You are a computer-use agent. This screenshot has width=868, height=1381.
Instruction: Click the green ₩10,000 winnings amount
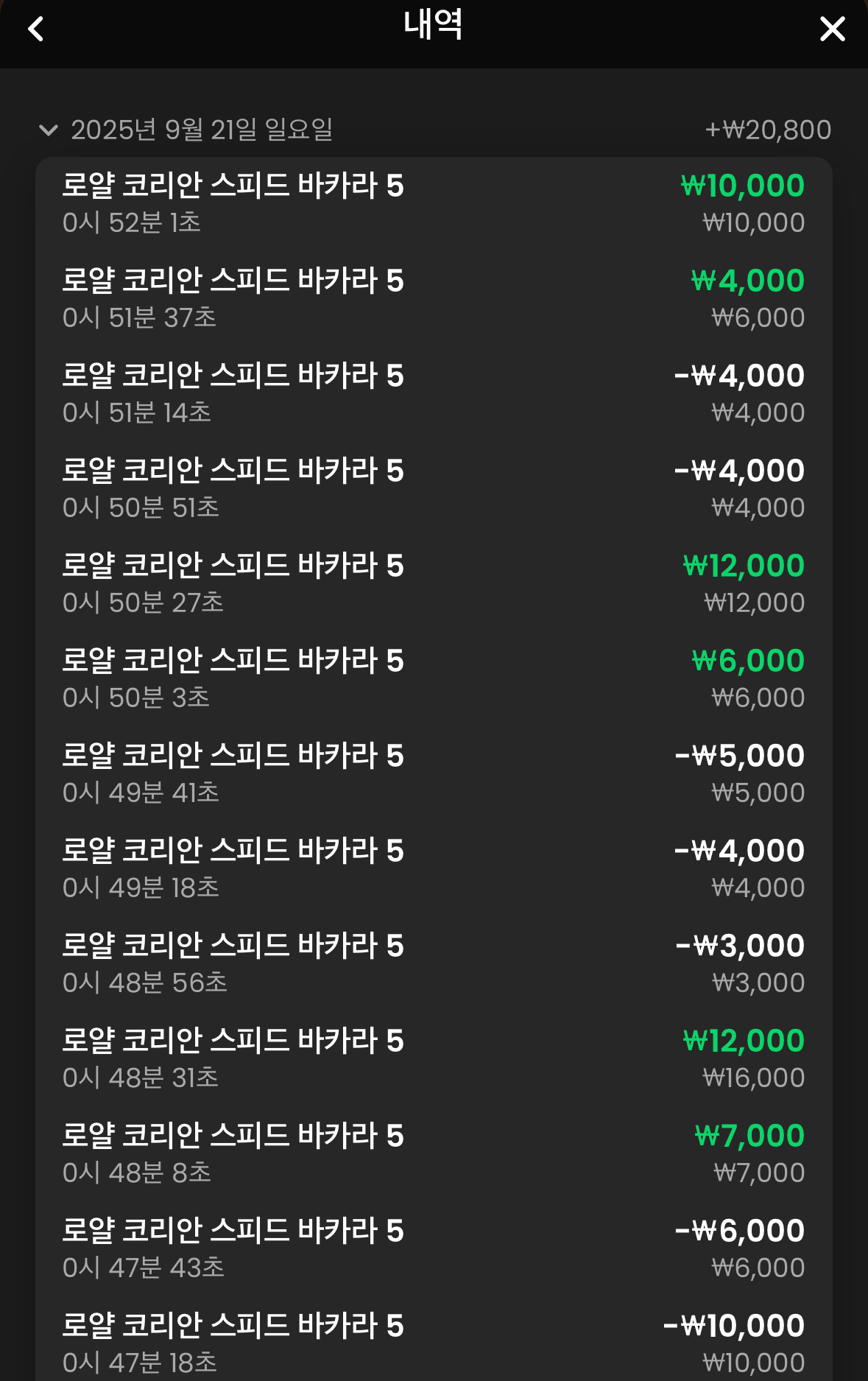pyautogui.click(x=743, y=186)
